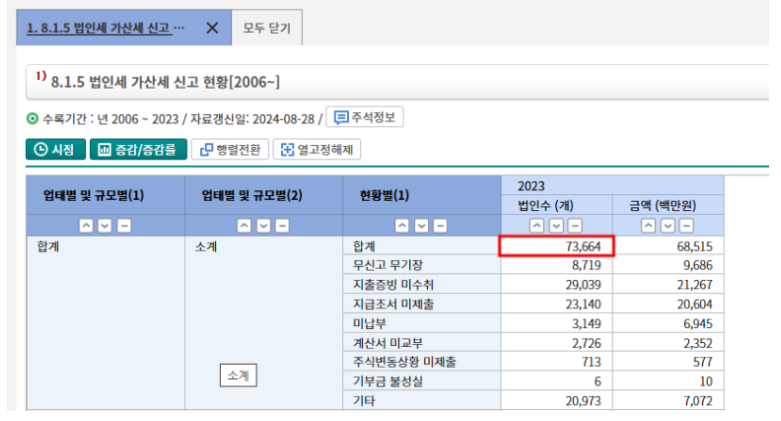Open 주석정보 annotation info
The width and height of the screenshot is (781, 421).
(x=365, y=118)
